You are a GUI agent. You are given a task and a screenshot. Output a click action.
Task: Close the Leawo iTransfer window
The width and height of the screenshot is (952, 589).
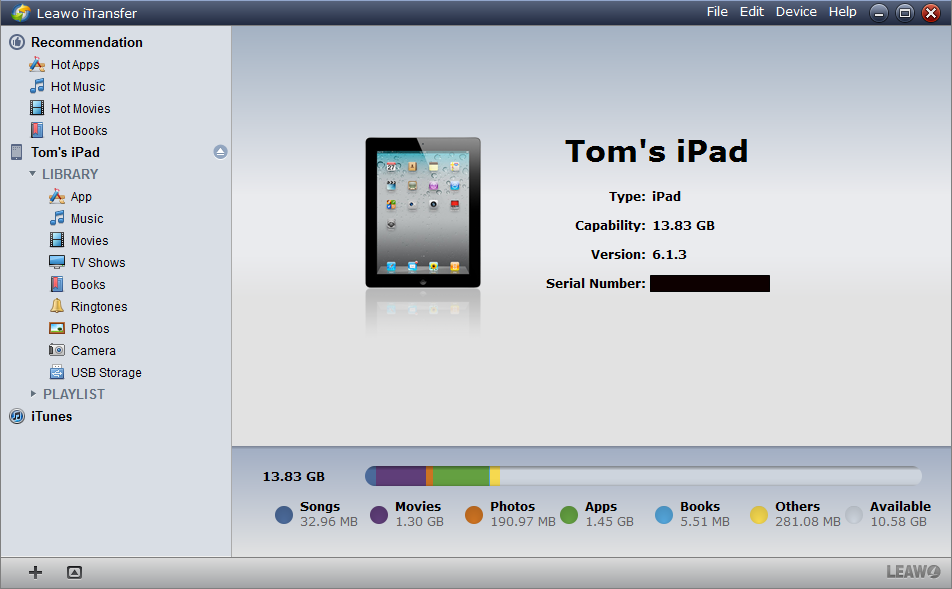931,13
